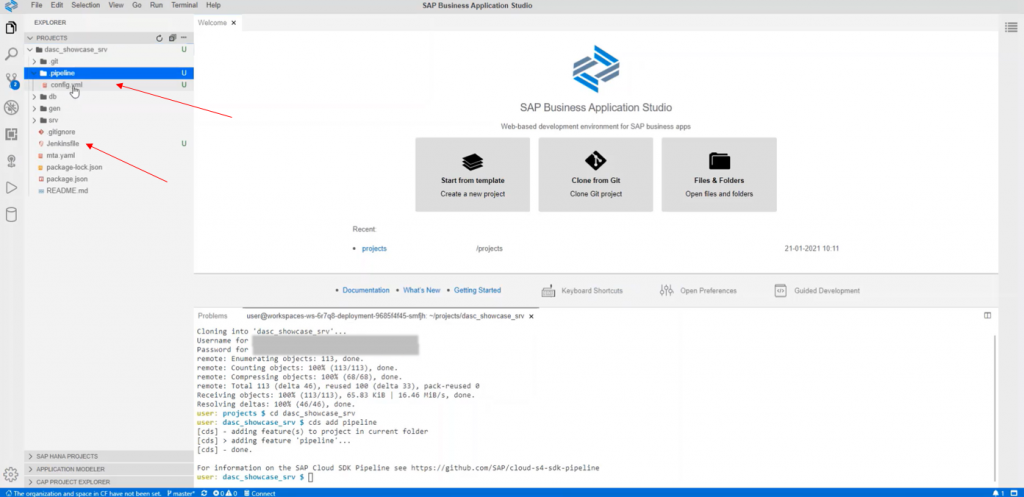1024x497 pixels.
Task: Open the Help menu
Action: (213, 5)
